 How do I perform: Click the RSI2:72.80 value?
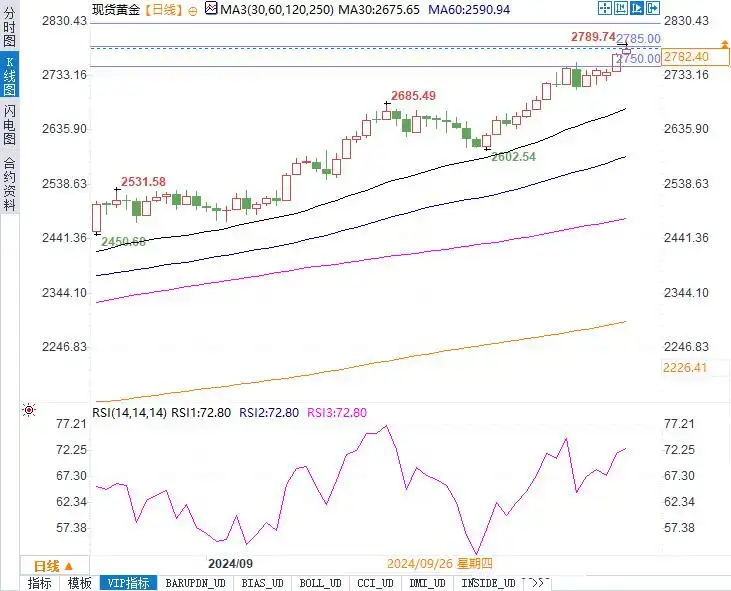click(269, 412)
